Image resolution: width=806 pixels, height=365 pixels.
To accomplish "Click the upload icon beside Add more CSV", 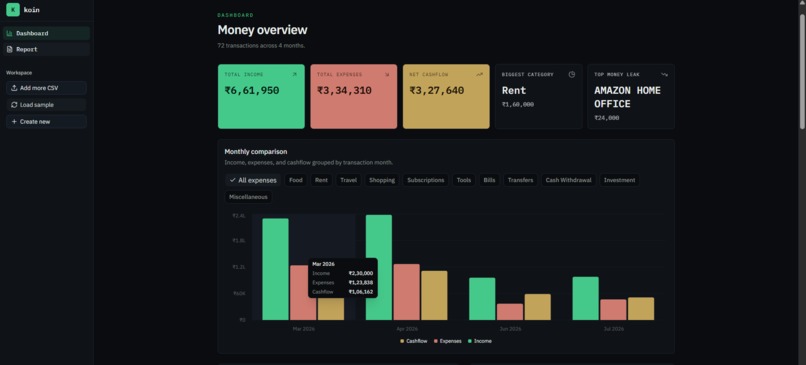I will point(14,88).
